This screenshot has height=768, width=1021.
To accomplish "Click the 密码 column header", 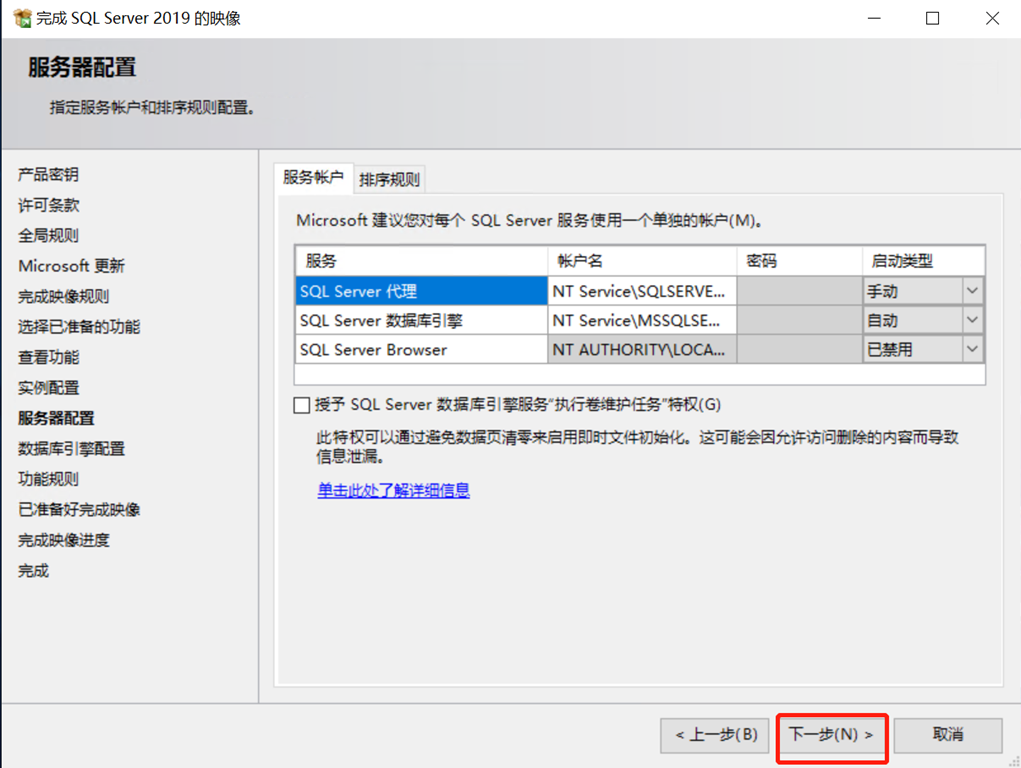I will tap(800, 261).
